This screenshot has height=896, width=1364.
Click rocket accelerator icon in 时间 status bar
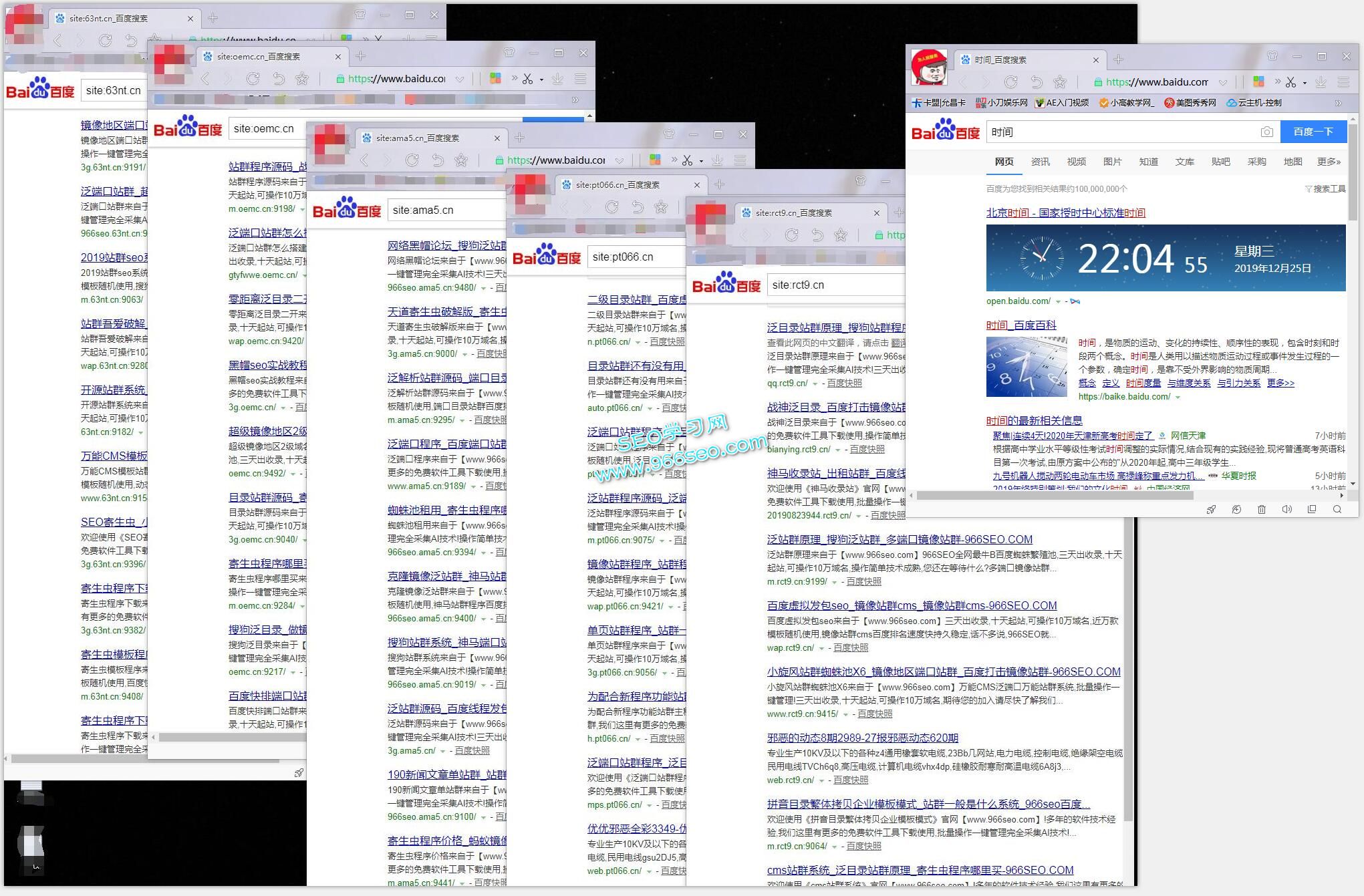(1211, 510)
